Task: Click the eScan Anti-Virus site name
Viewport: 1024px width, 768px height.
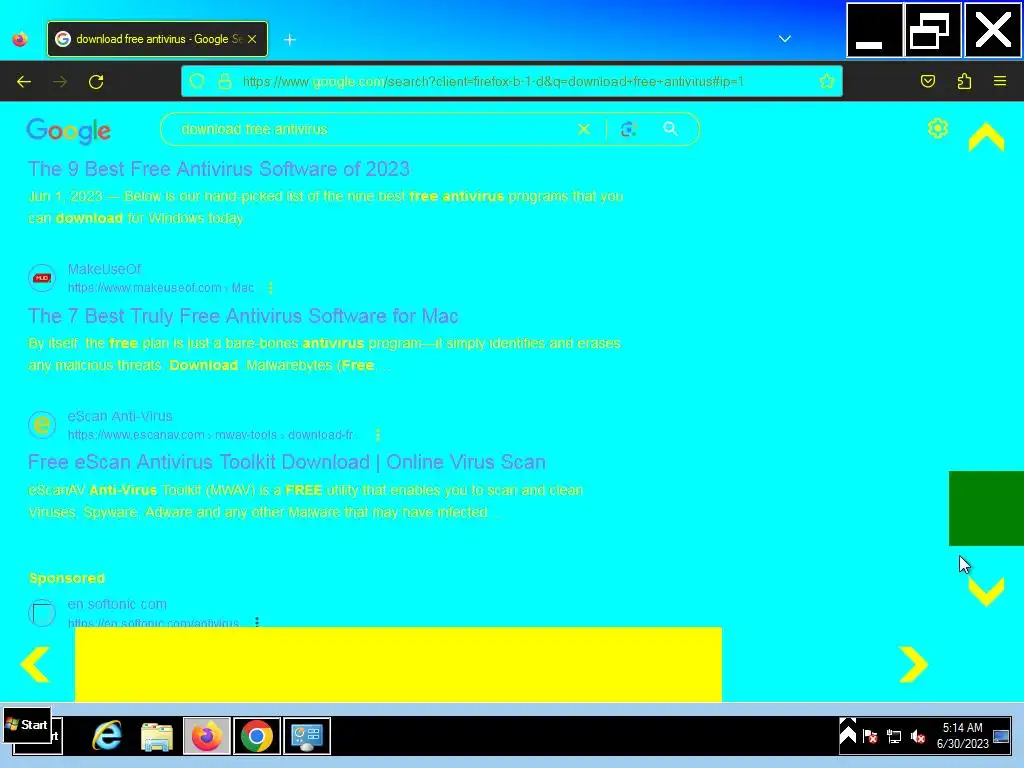Action: pyautogui.click(x=120, y=416)
